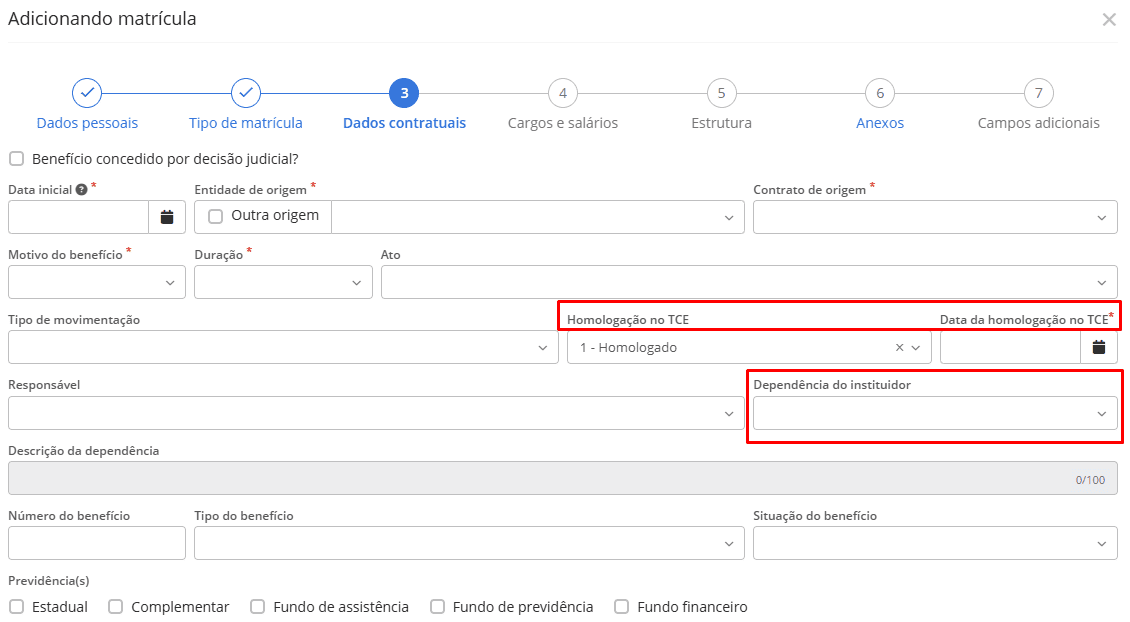Click the checkmark icon on Dados pessoais step
Screen dimensions: 1130x622
click(x=86, y=93)
